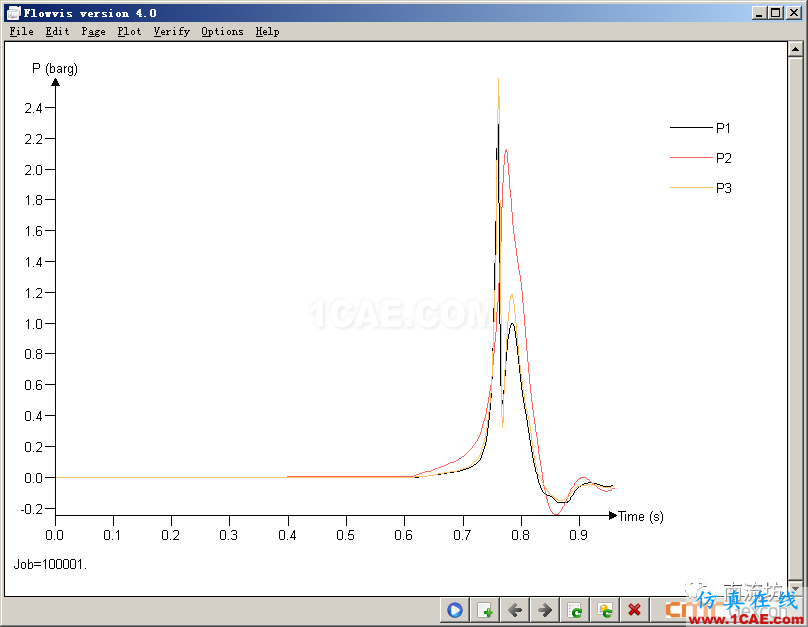Click the P1 legend label
The image size is (808, 627).
(723, 128)
